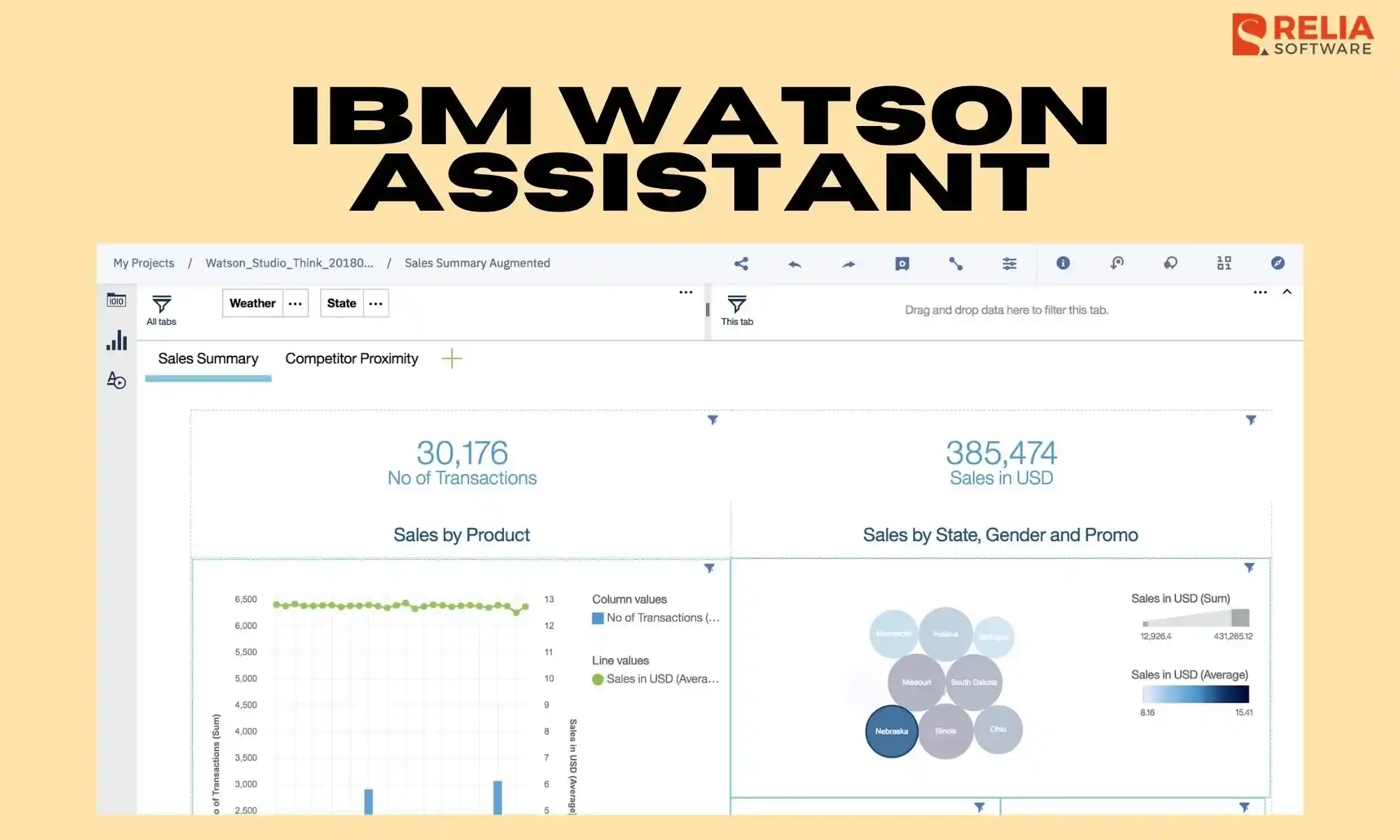This screenshot has height=840, width=1400.
Task: Click the share icon in top toolbar
Action: 741,263
